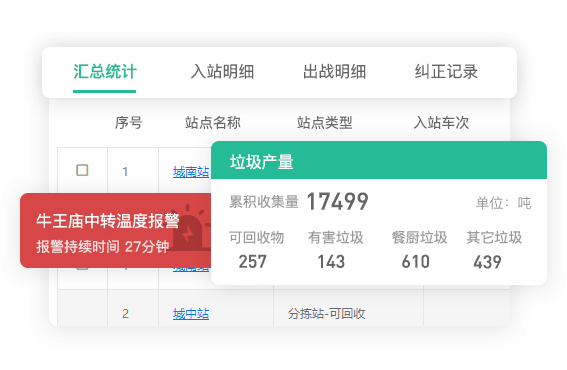This screenshot has width=567, height=370.
Task: Click the 入站车次 column header
Action: [x=441, y=123]
